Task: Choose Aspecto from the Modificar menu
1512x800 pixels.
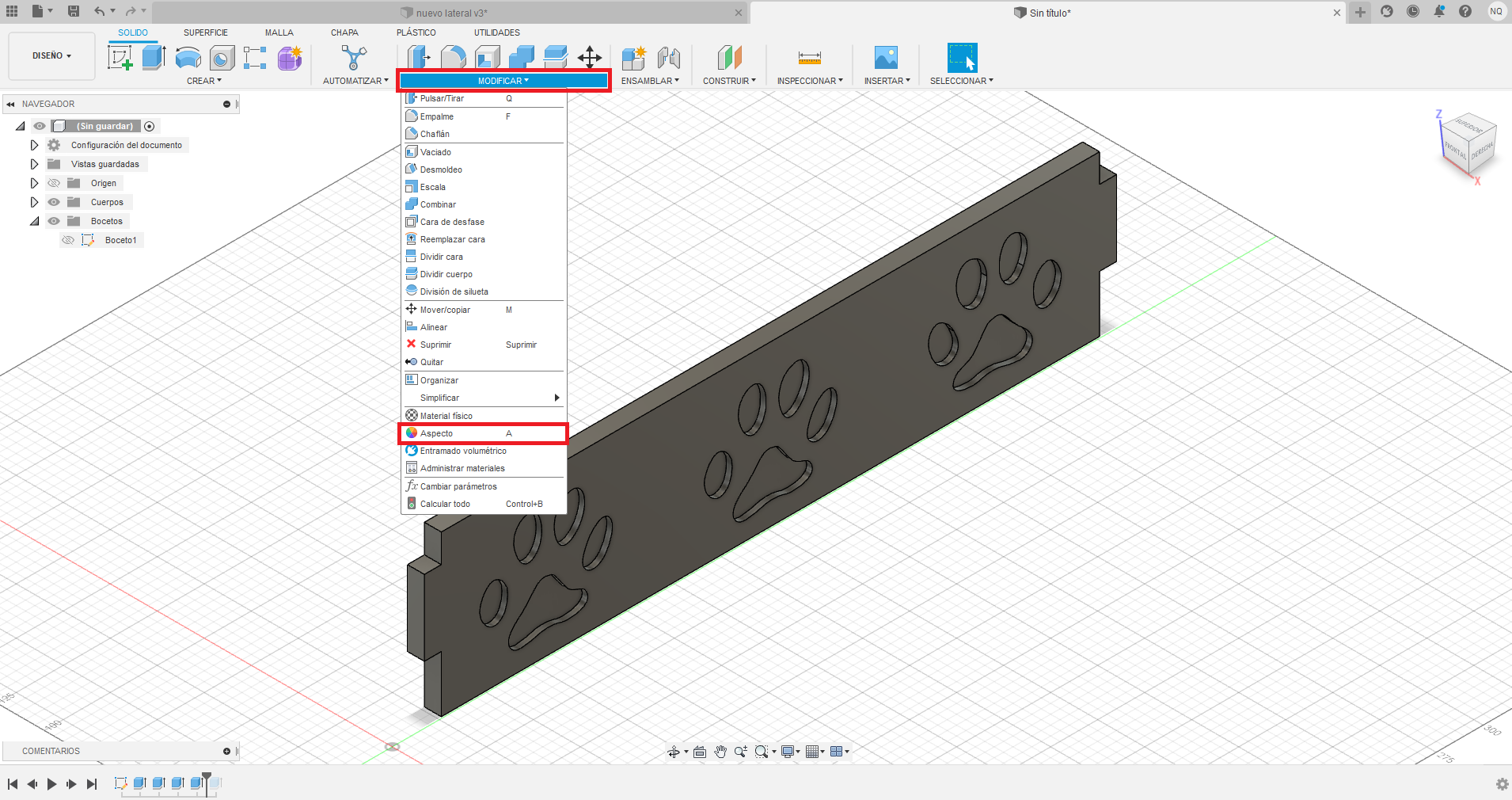Action: tap(484, 433)
